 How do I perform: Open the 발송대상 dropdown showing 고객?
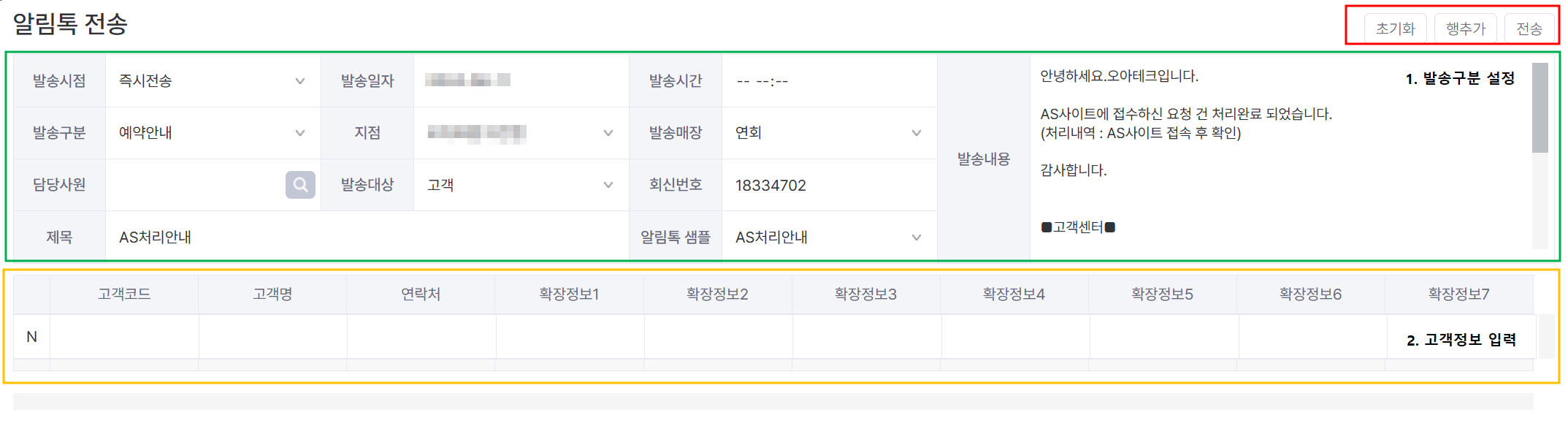coord(520,185)
